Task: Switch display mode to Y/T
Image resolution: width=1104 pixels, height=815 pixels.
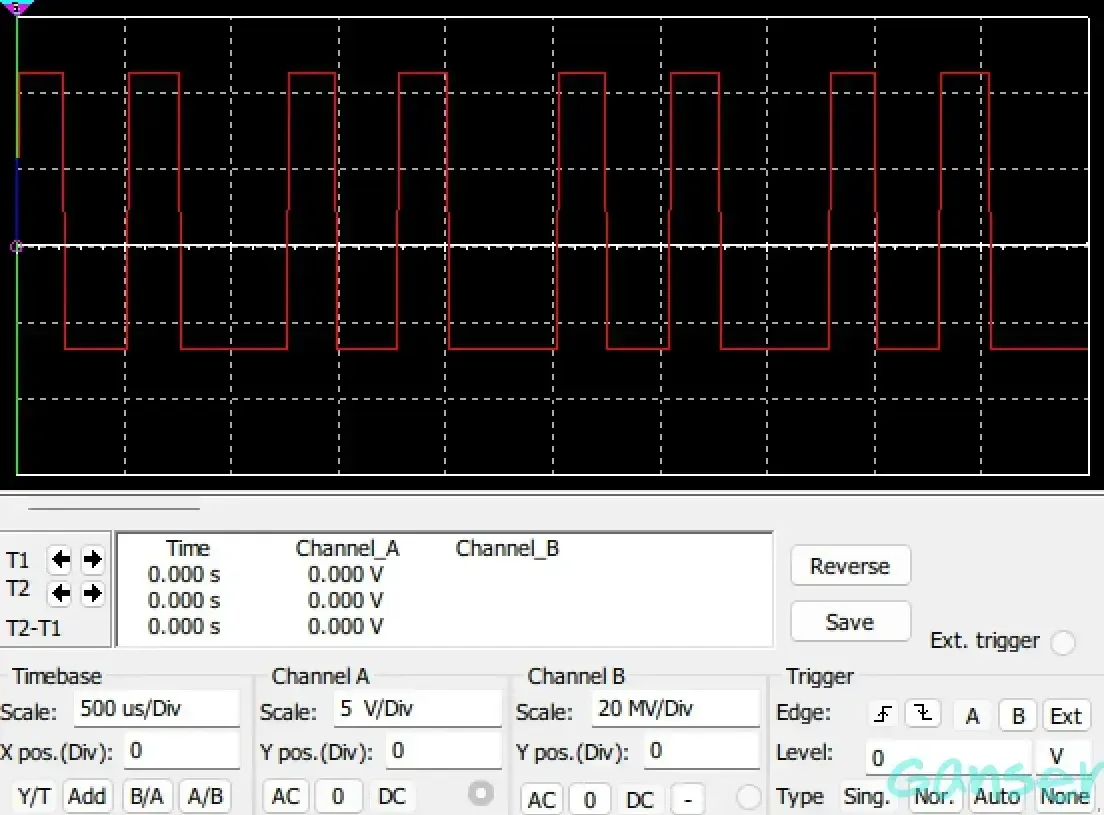Action: click(36, 796)
